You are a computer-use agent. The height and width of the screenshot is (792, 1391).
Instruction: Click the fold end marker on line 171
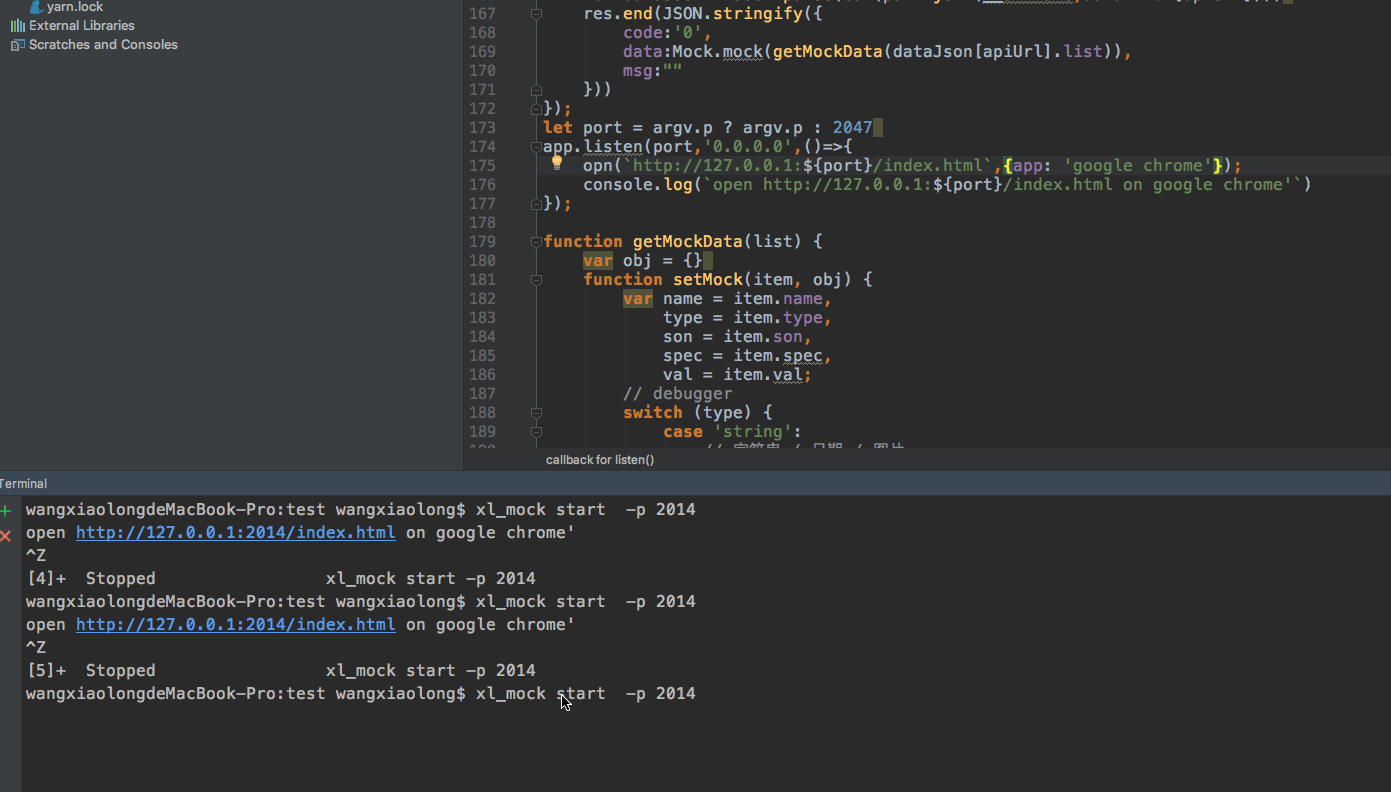point(537,90)
